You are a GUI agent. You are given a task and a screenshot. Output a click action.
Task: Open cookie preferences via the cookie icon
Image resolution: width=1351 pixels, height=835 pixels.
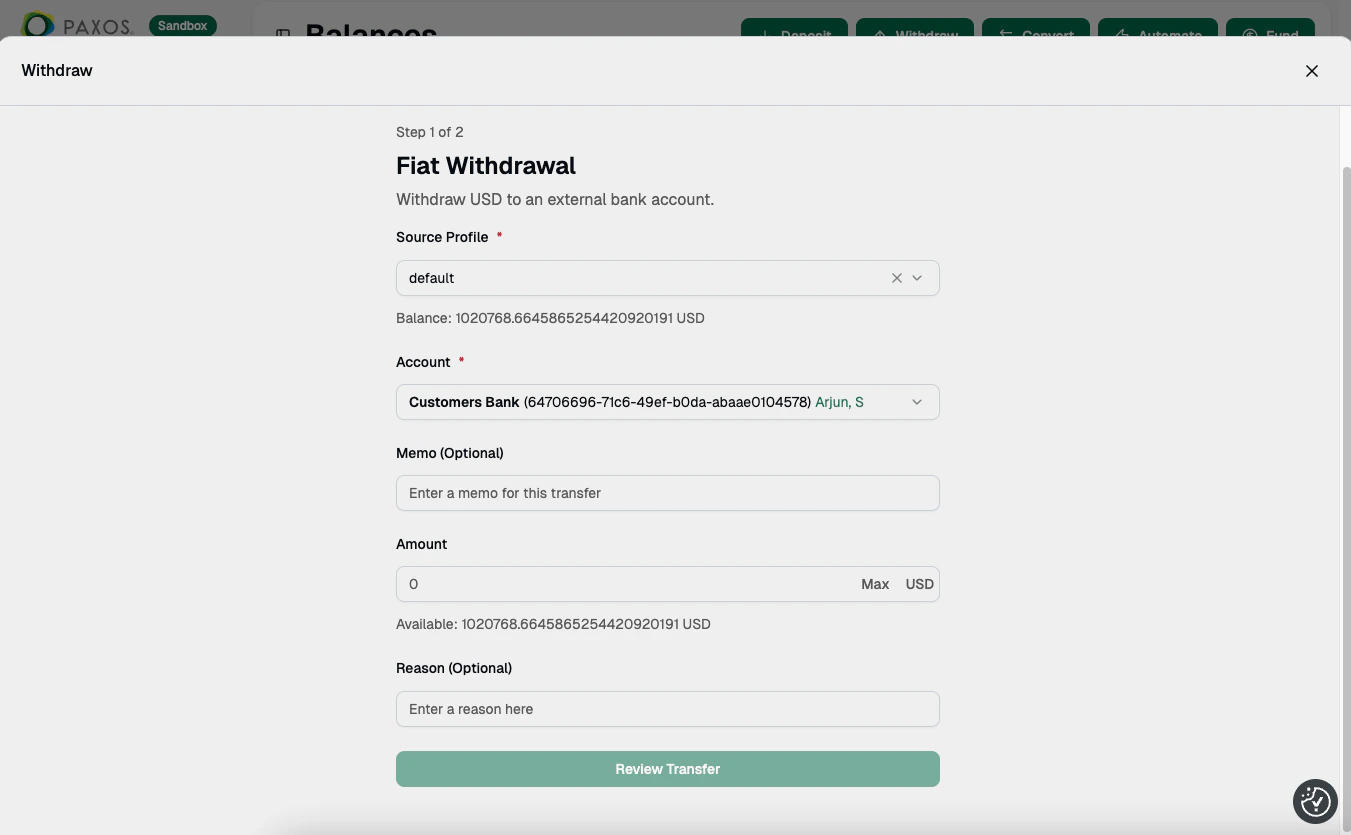(1314, 801)
